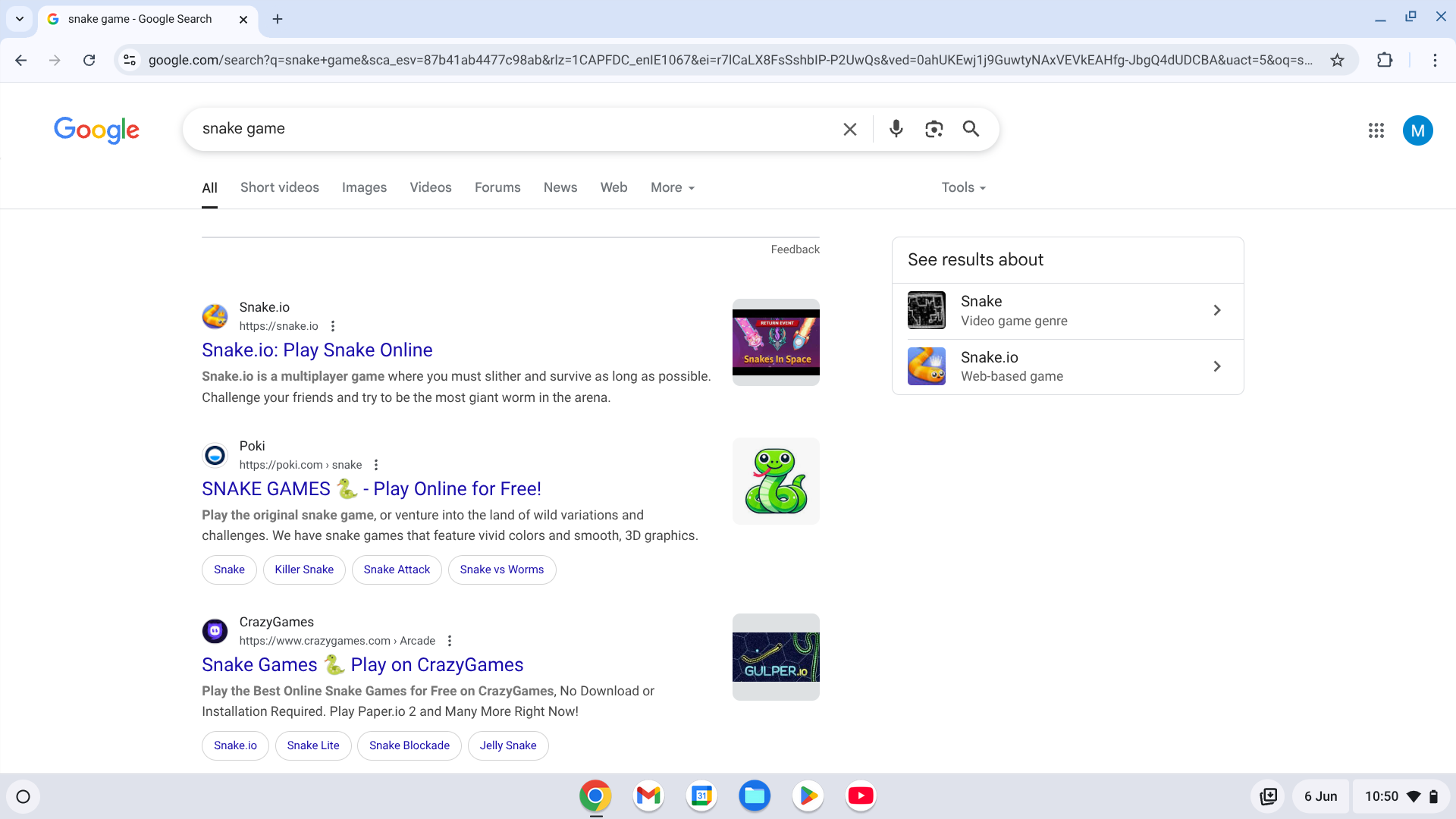Open the poki.com › snake URL text

pos(300,465)
